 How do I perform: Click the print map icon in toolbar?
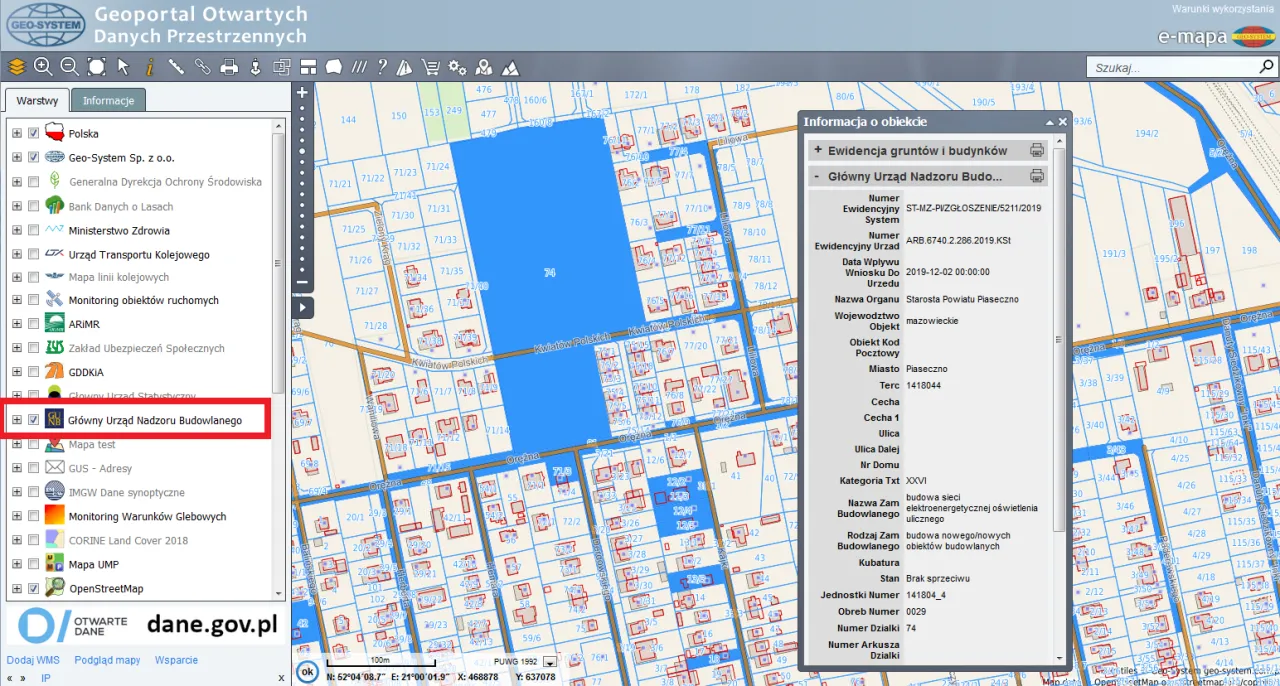pos(229,67)
